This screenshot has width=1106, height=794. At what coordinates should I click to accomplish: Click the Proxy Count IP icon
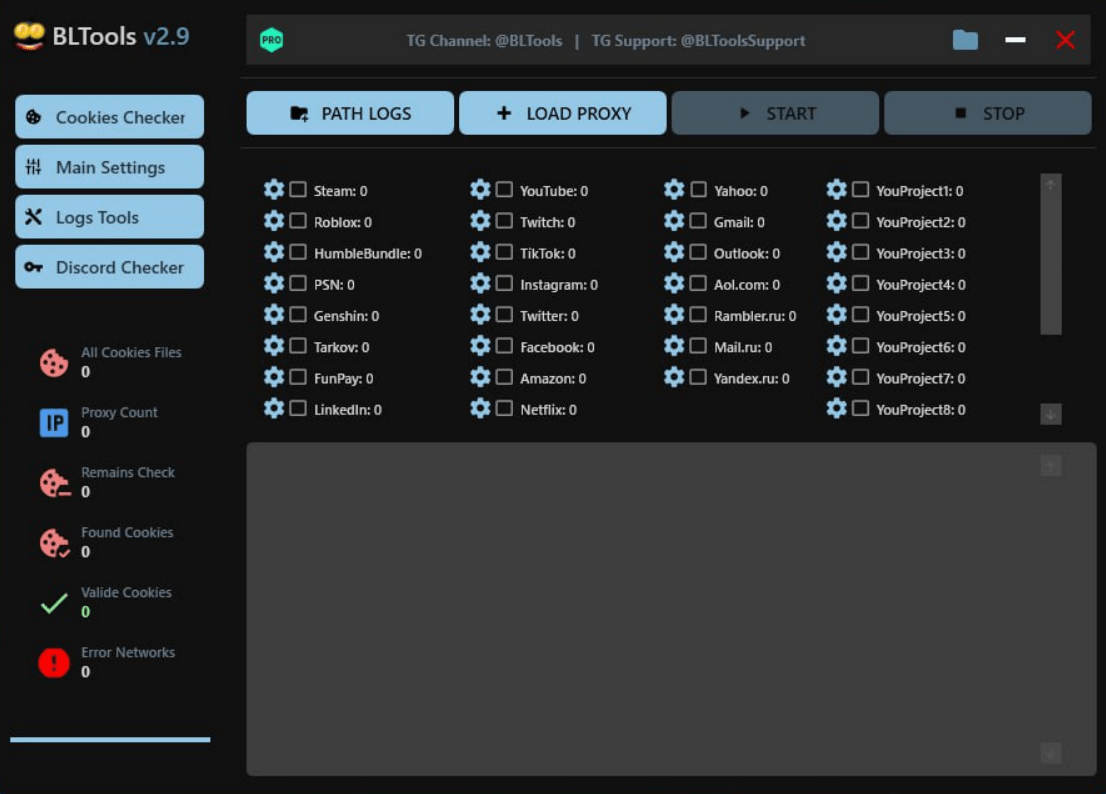click(54, 422)
